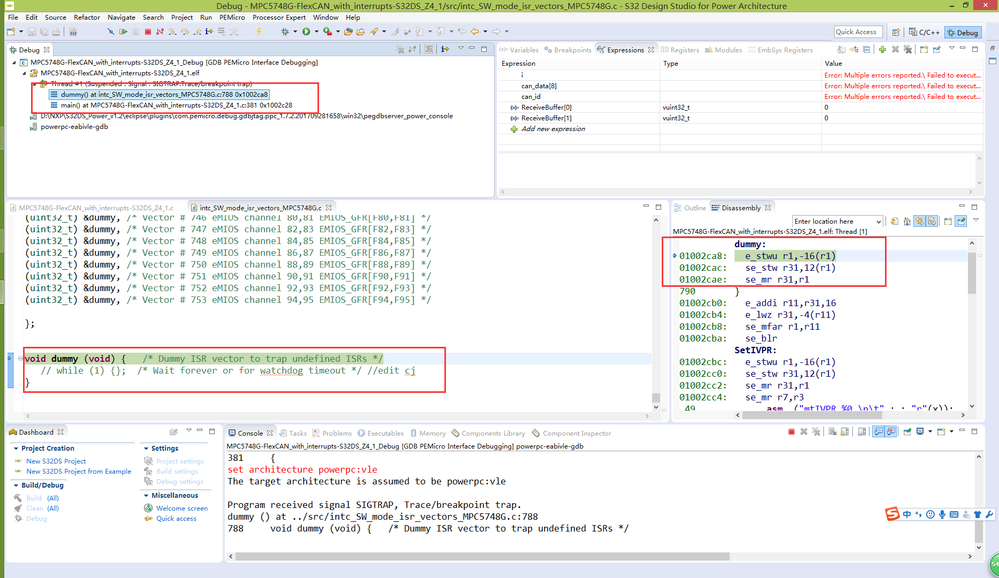
Task: Open the PEMicro menu
Action: pyautogui.click(x=232, y=17)
